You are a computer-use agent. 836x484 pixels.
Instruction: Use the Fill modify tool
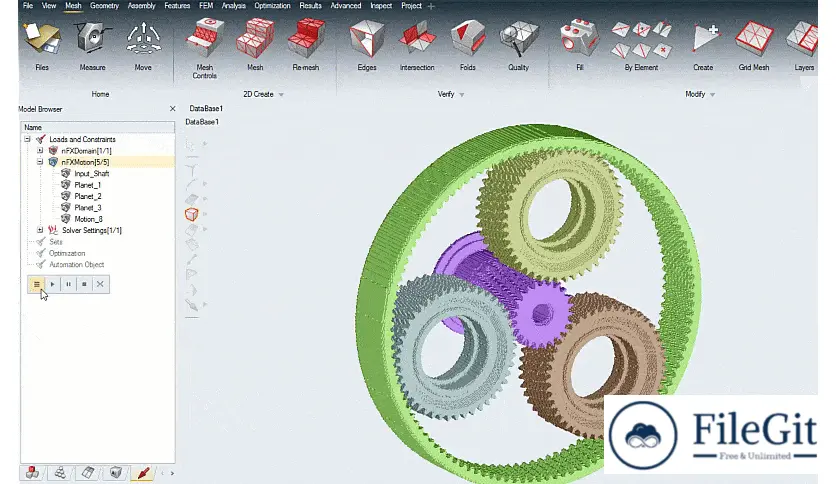pyautogui.click(x=580, y=45)
